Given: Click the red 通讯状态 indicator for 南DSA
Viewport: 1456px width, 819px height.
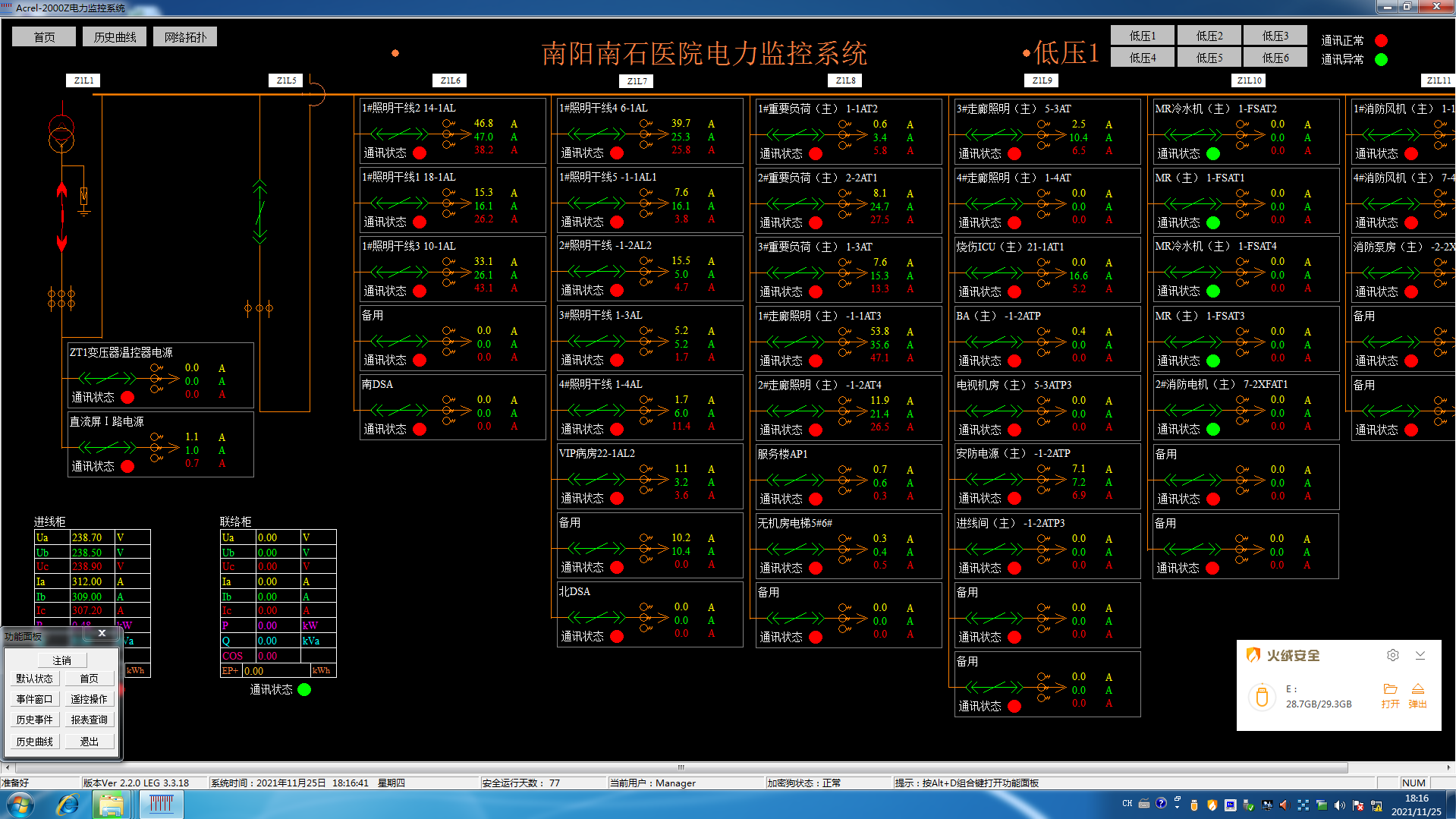Looking at the screenshot, I should [420, 430].
